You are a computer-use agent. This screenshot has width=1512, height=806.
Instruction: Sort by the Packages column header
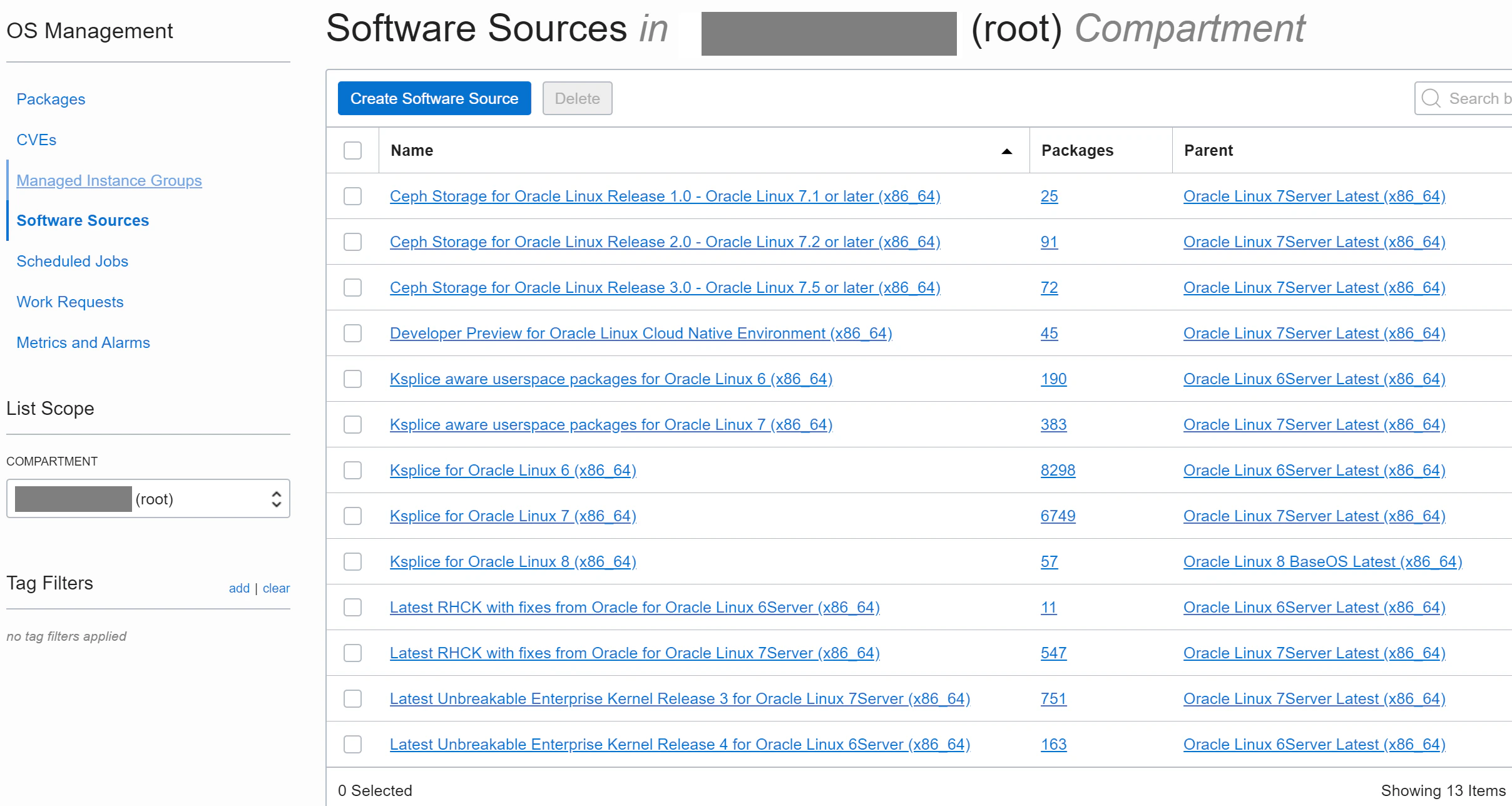(x=1077, y=150)
